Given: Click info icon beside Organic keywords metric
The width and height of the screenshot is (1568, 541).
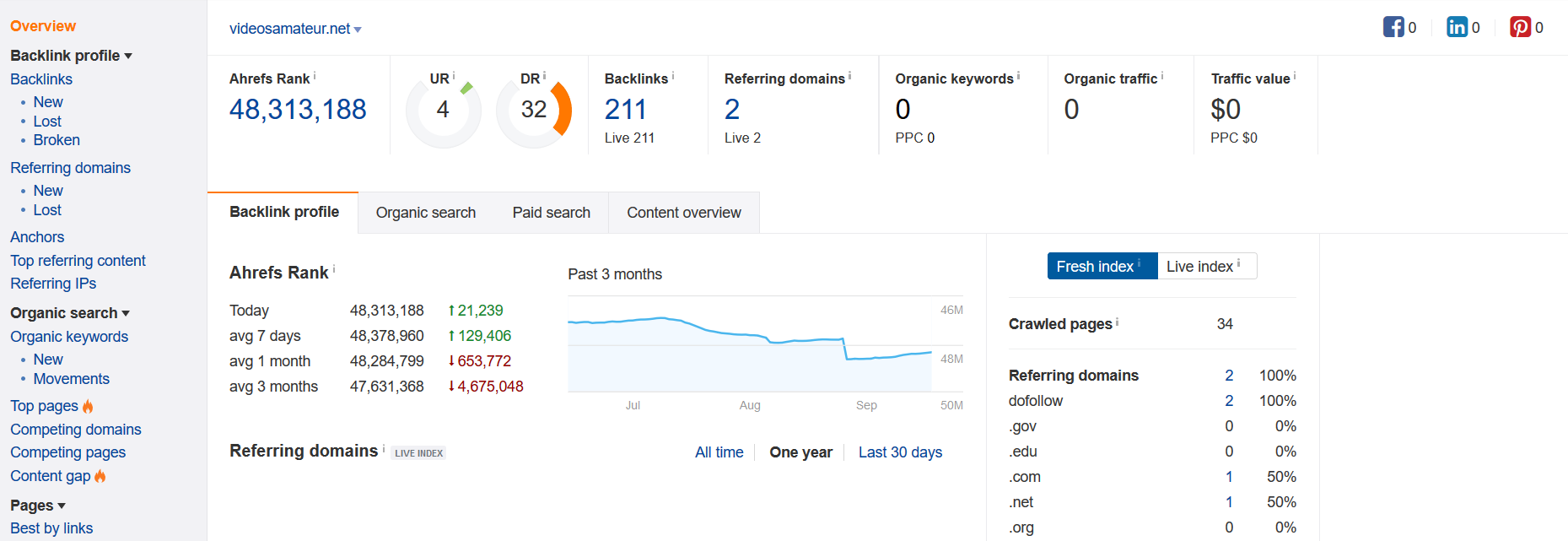Looking at the screenshot, I should [x=1018, y=75].
